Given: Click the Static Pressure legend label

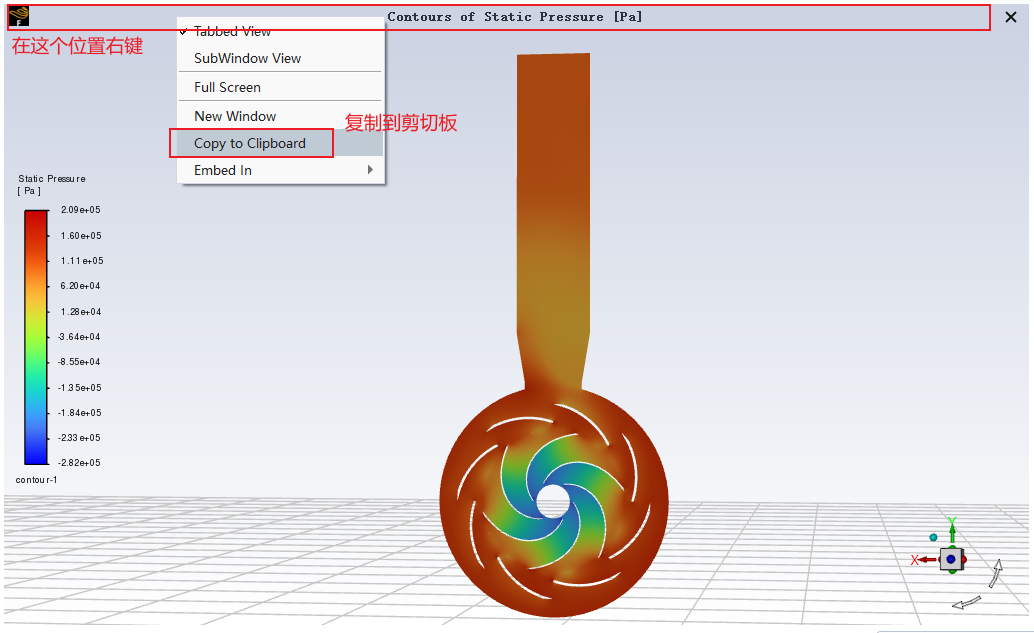Looking at the screenshot, I should pyautogui.click(x=51, y=179).
